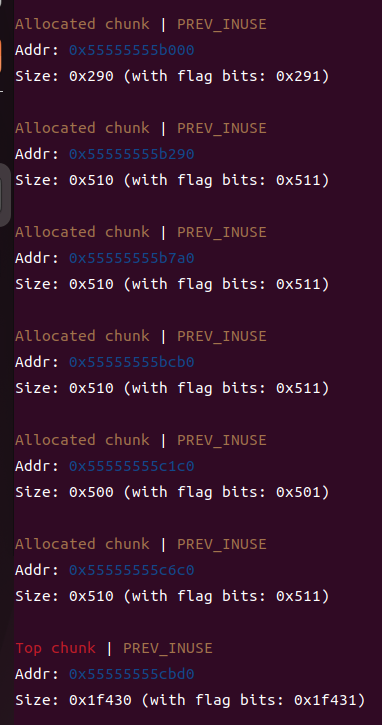Click the gray dock item at left edge
382x725 pixels.
pos(5,195)
